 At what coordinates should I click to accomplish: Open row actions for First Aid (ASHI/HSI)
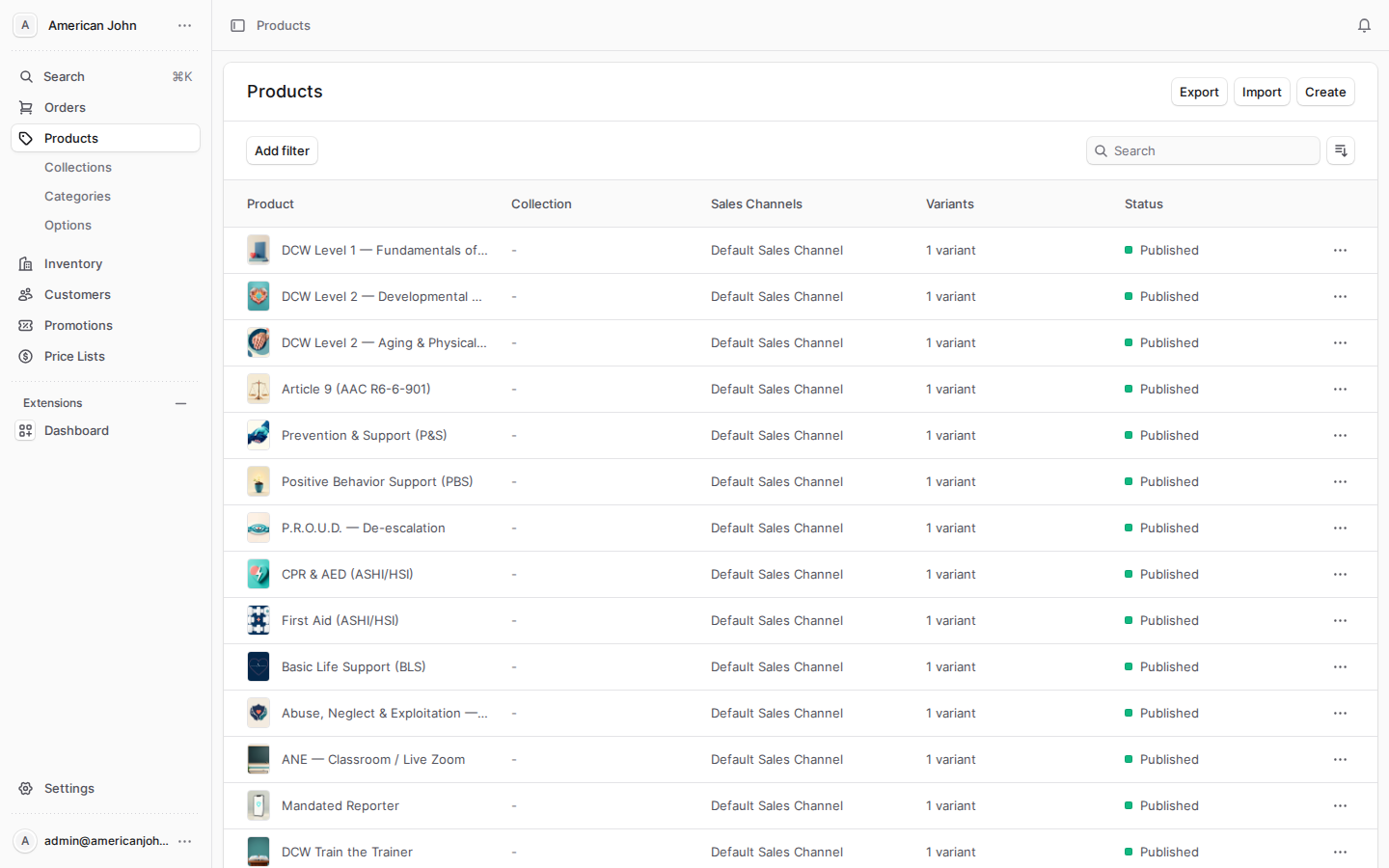tap(1340, 621)
